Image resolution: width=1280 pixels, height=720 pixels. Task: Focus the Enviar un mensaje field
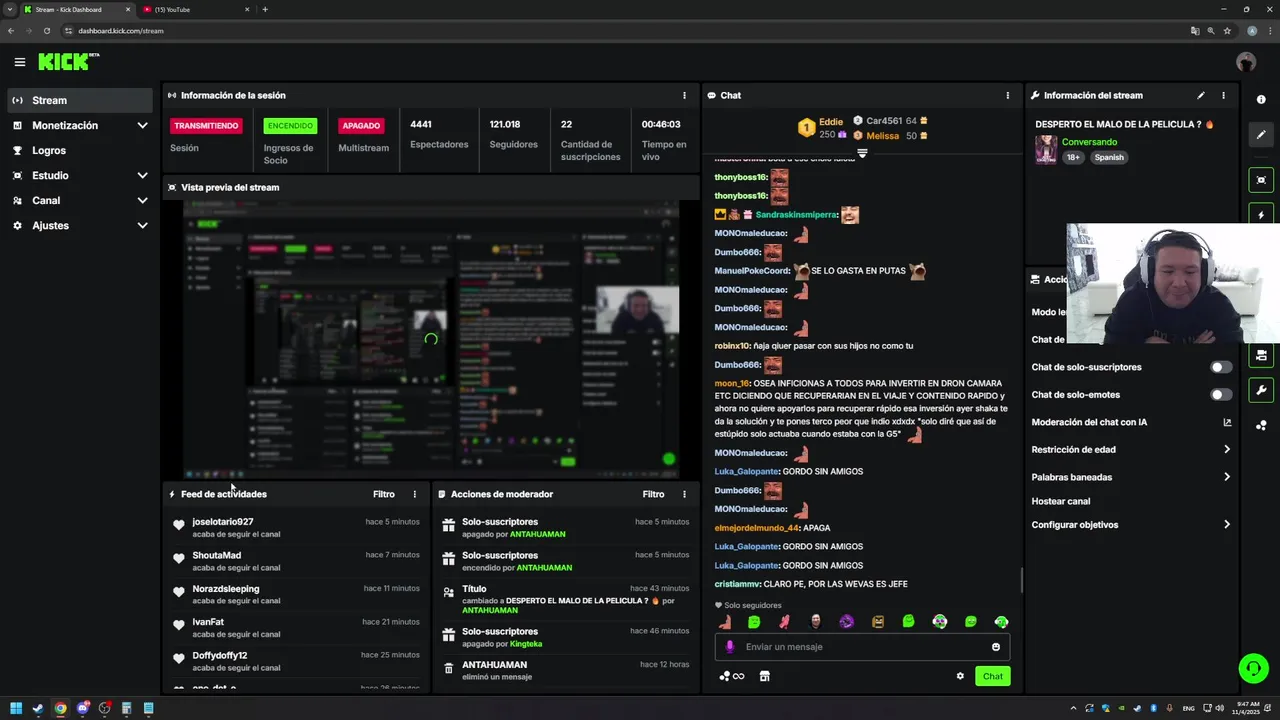(x=862, y=647)
